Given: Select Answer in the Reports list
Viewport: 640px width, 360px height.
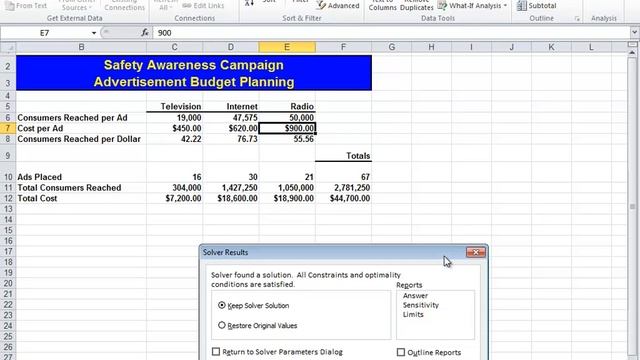Looking at the screenshot, I should pyautogui.click(x=415, y=296).
